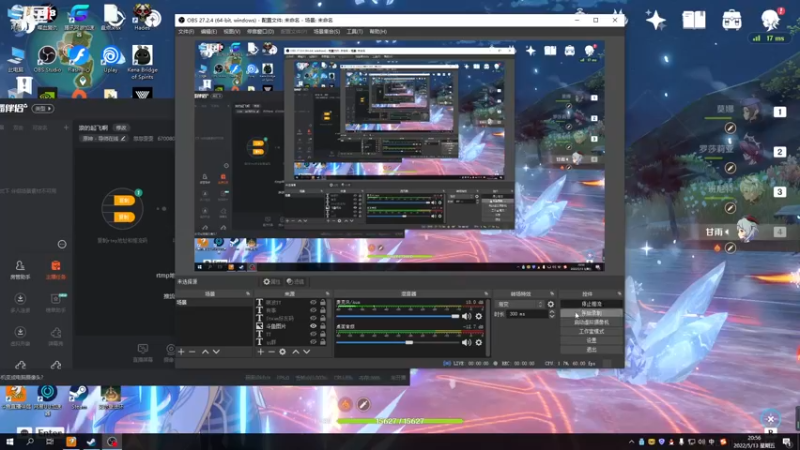
Task: Start the OBS virtual camera
Action: click(x=591, y=322)
